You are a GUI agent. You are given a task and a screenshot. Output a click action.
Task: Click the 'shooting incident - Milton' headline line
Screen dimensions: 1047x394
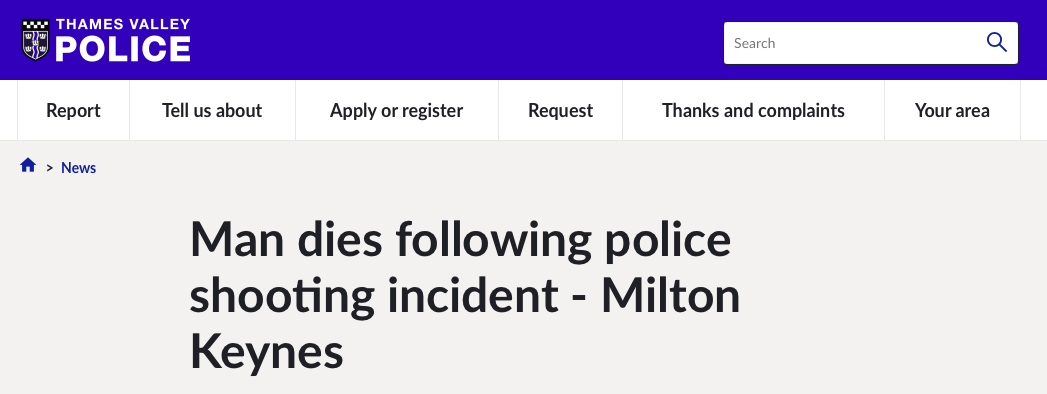pyautogui.click(x=465, y=297)
